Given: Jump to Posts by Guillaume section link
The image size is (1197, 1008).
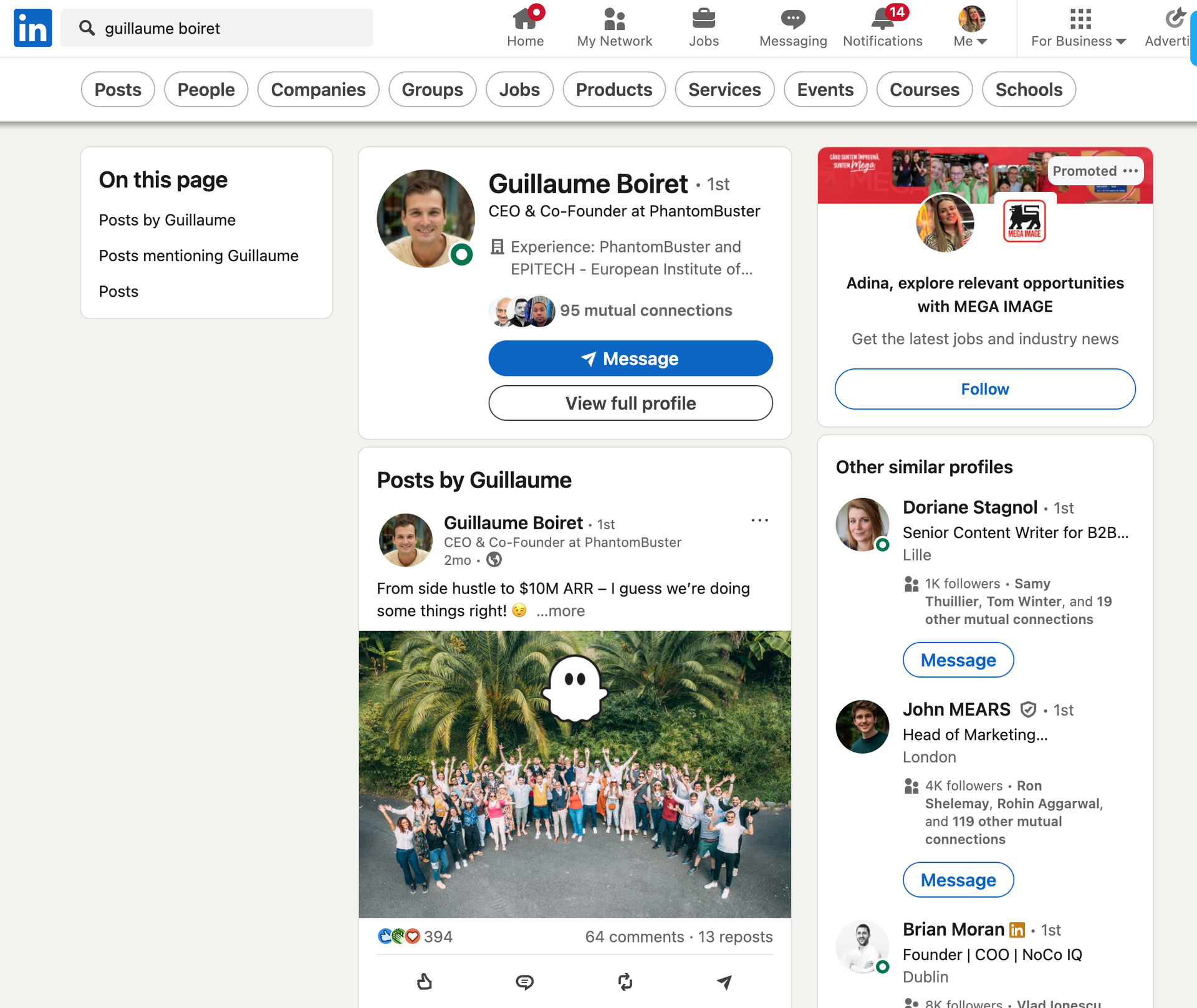Looking at the screenshot, I should [167, 220].
